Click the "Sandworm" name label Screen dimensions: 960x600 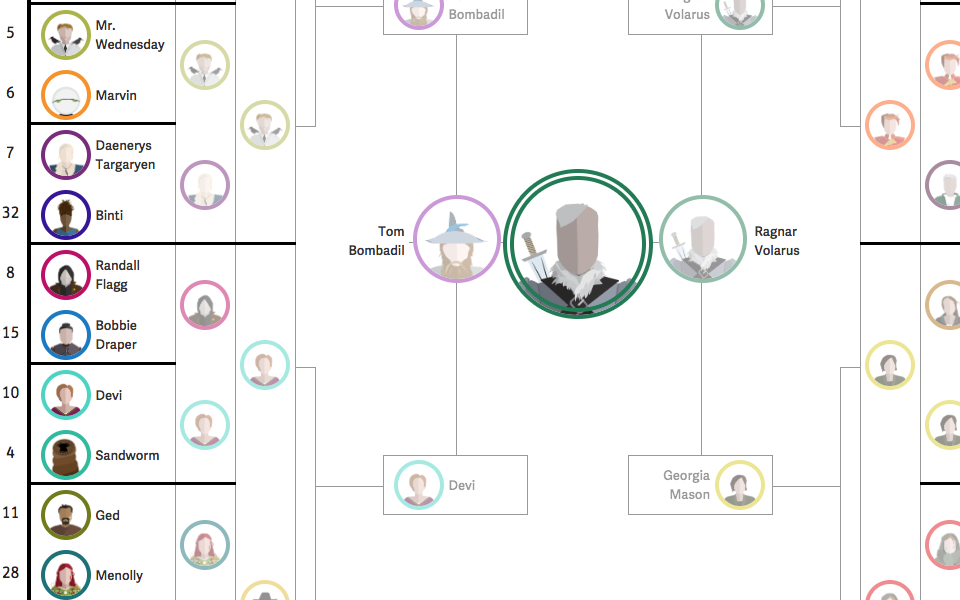127,455
